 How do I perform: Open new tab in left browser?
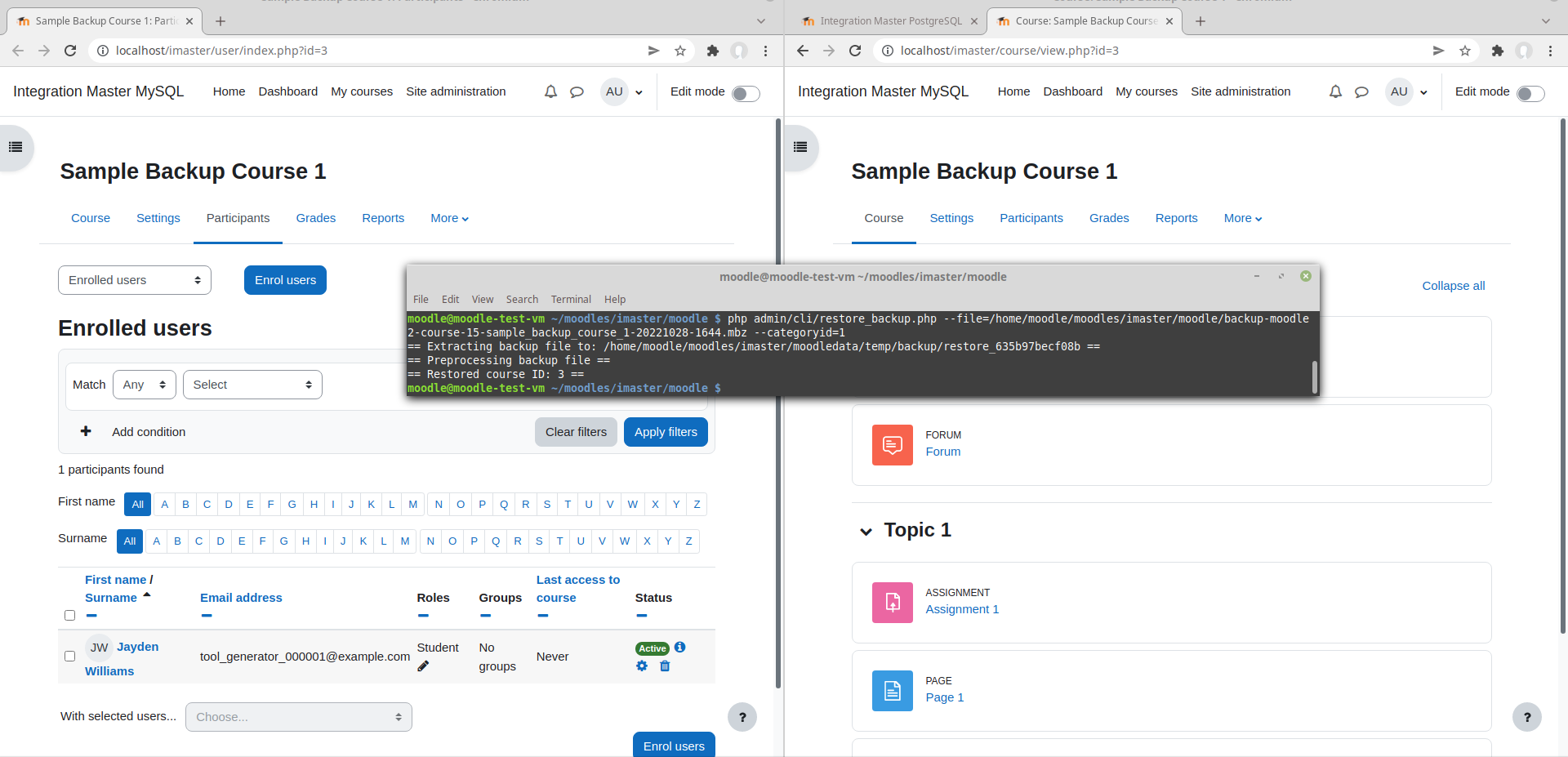click(220, 21)
